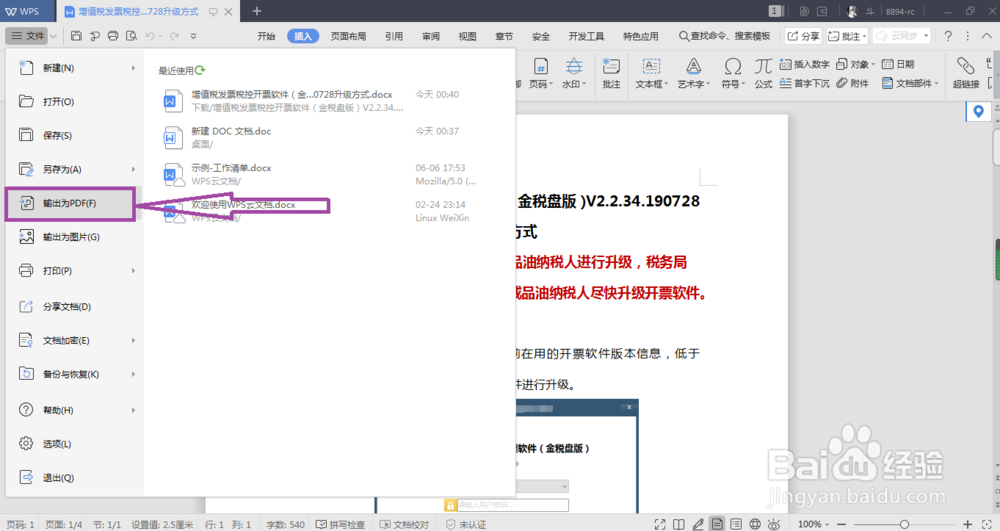The image size is (1000, 531).
Task: Click the print icon in quick toolbar
Action: 113,36
